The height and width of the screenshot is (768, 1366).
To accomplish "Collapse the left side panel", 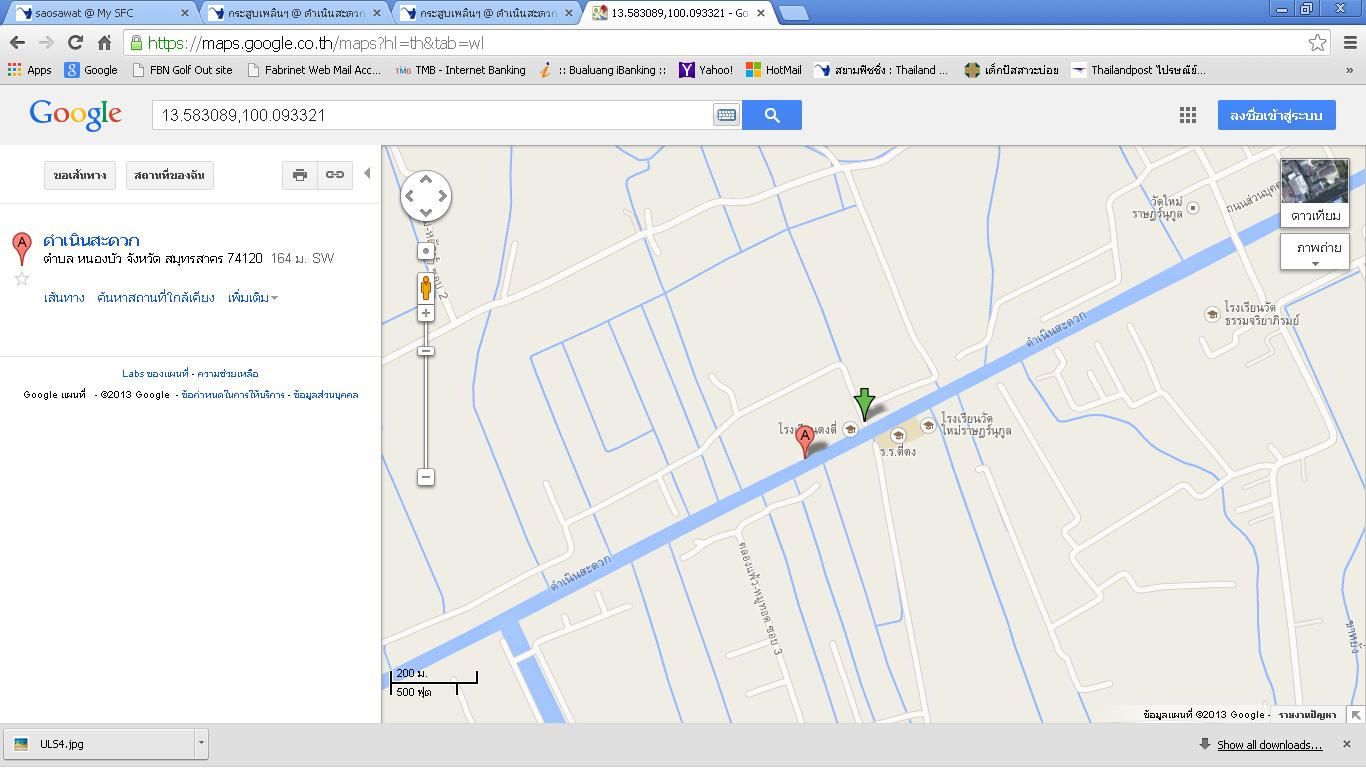I will [x=367, y=173].
